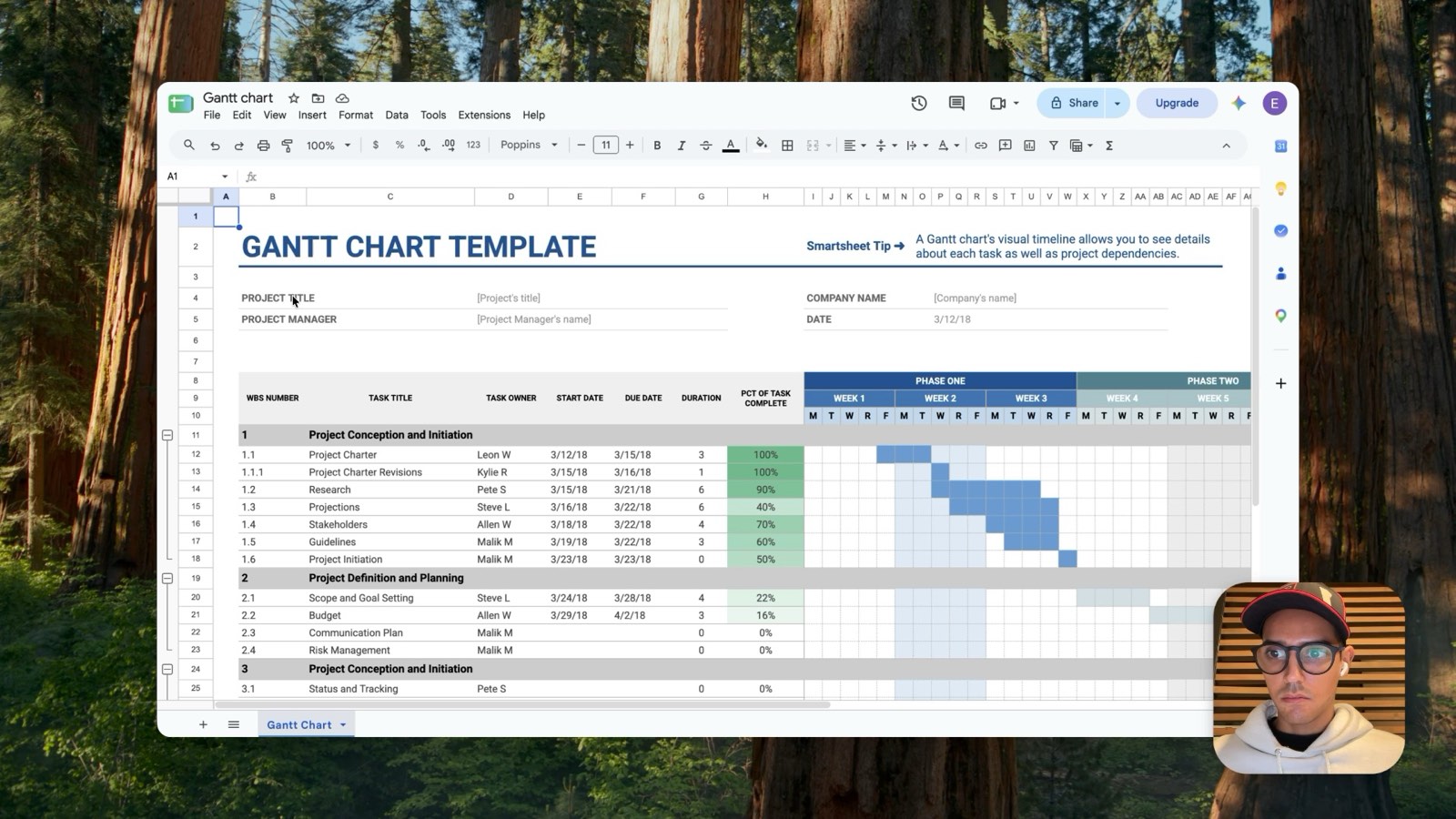The image size is (1456, 819).
Task: Format selection as percent
Action: tap(399, 146)
